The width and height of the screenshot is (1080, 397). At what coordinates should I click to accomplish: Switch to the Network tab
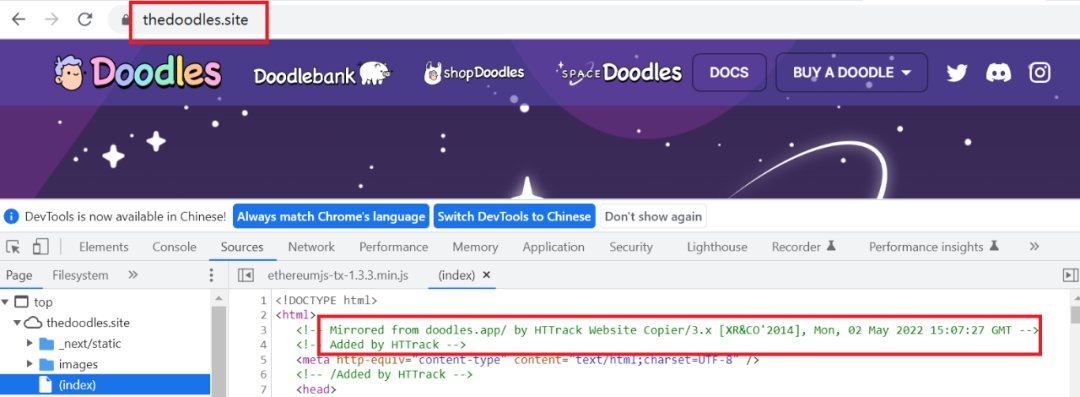pos(311,247)
